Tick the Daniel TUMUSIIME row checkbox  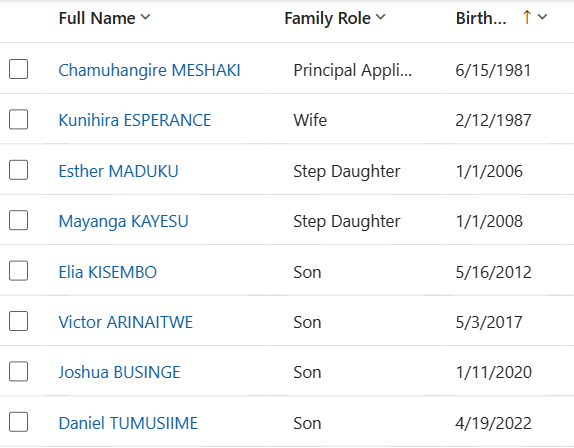19,422
